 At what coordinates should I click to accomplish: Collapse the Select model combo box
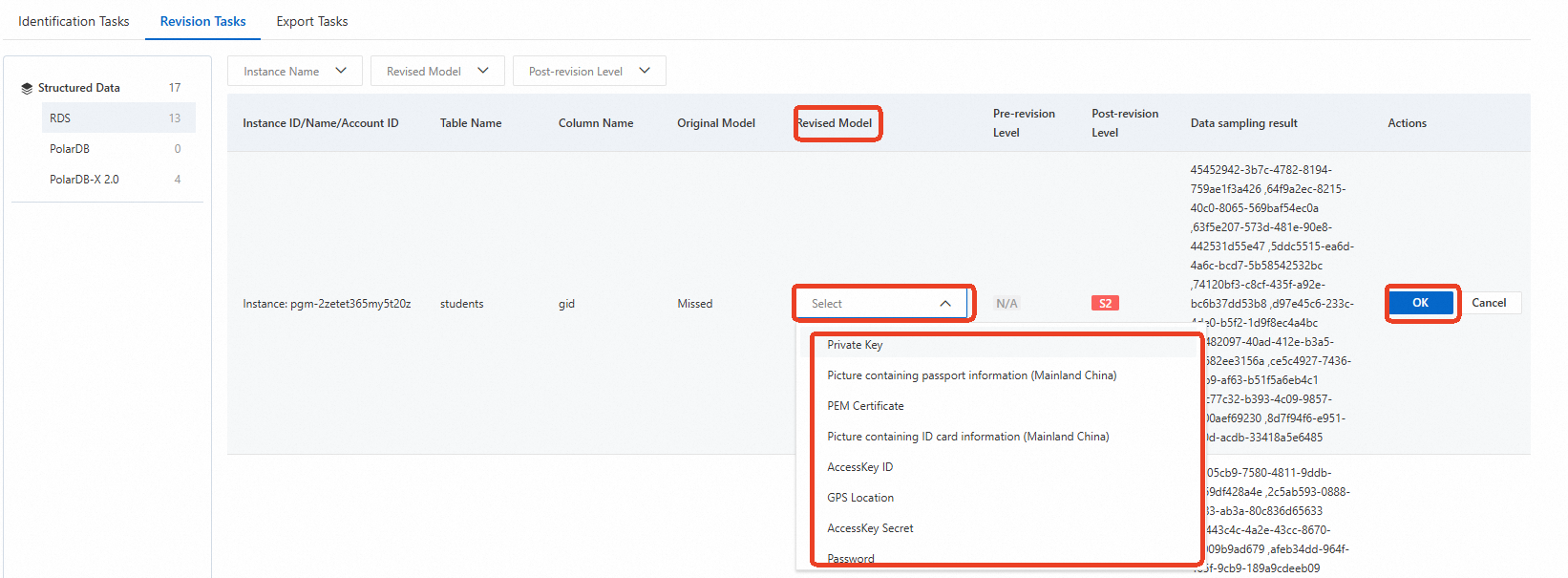pos(881,304)
